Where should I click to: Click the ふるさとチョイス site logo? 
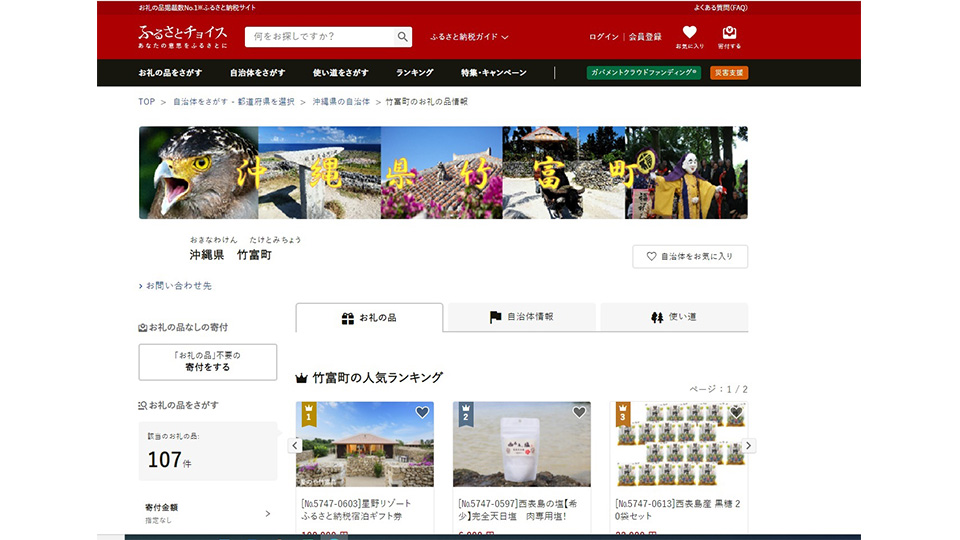(x=182, y=36)
